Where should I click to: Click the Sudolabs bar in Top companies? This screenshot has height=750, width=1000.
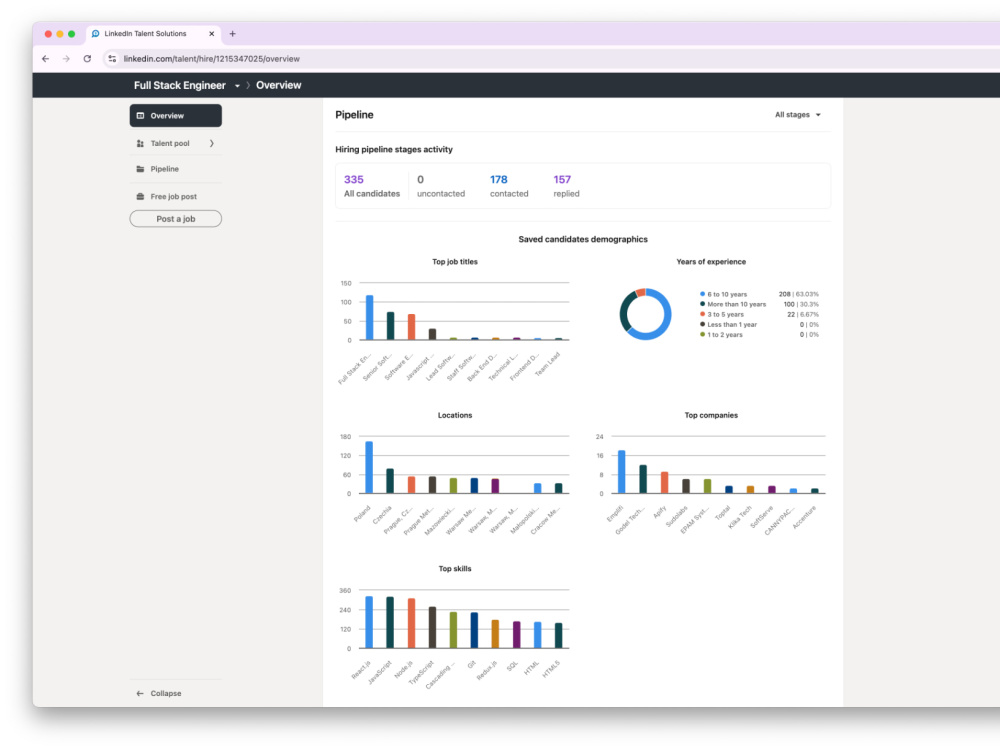(686, 486)
